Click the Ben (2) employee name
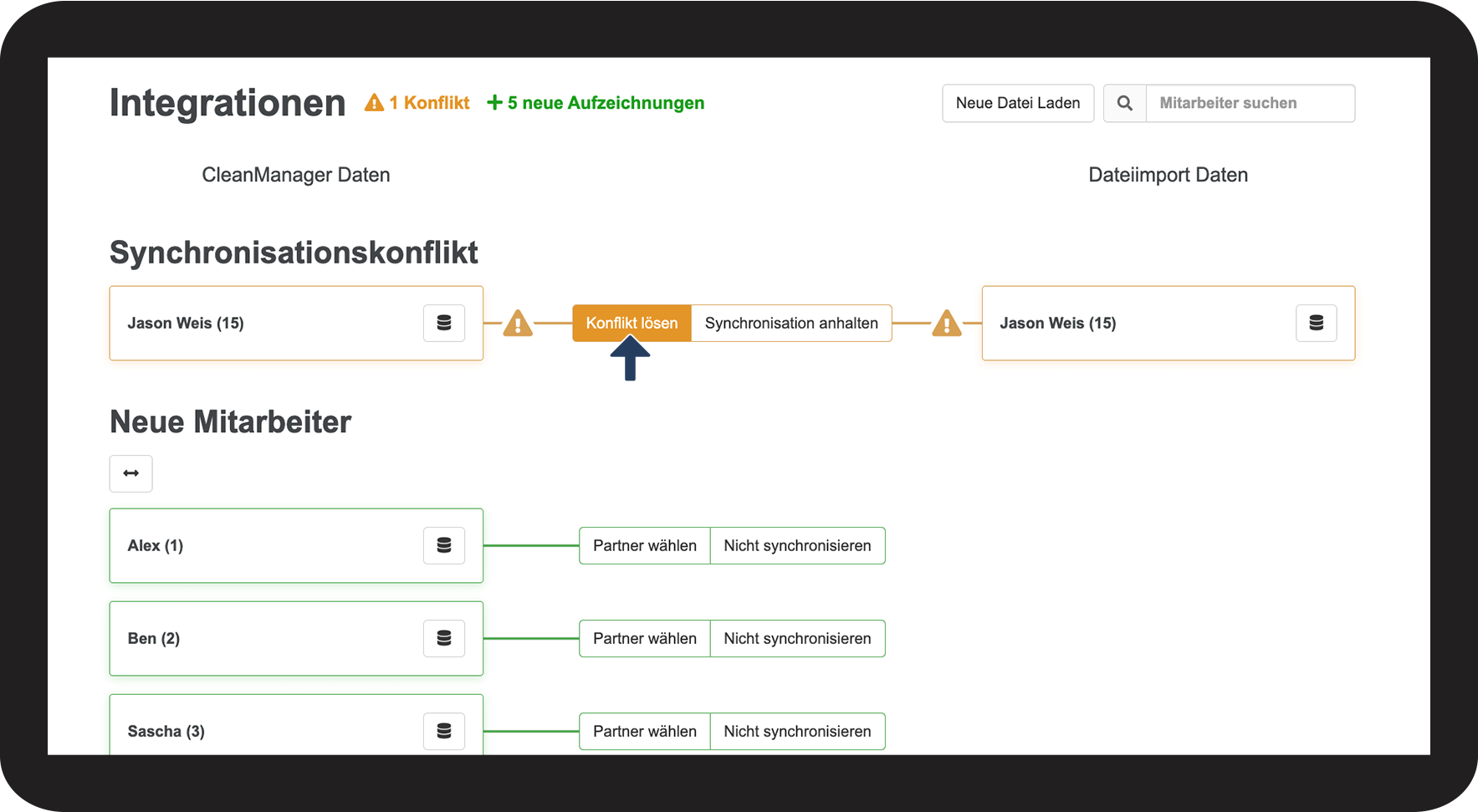The height and width of the screenshot is (812, 1478). [154, 638]
